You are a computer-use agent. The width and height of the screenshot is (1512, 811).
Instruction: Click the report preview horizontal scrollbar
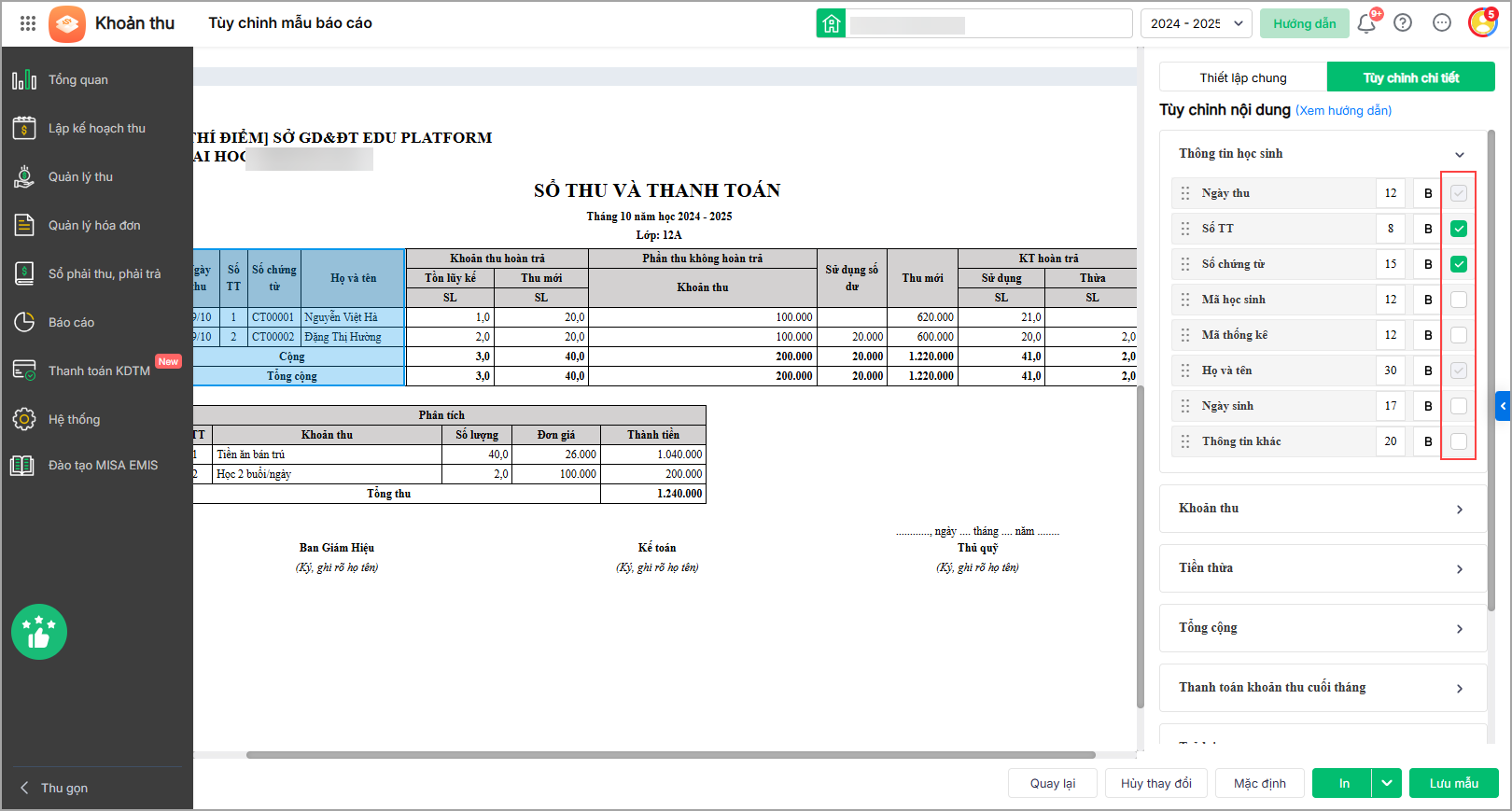(x=670, y=755)
